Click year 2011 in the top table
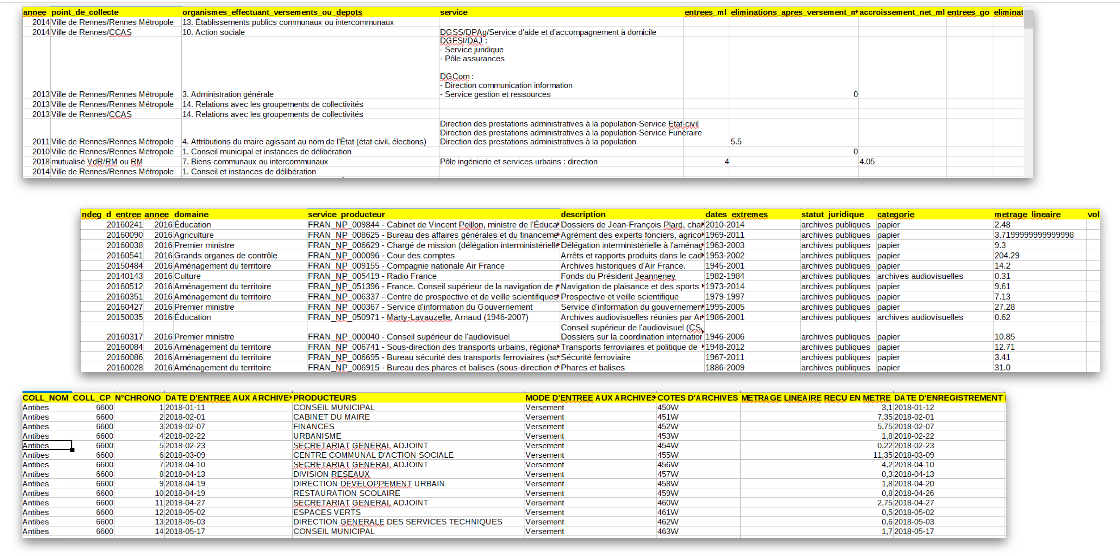1120x556 pixels. (x=40, y=142)
